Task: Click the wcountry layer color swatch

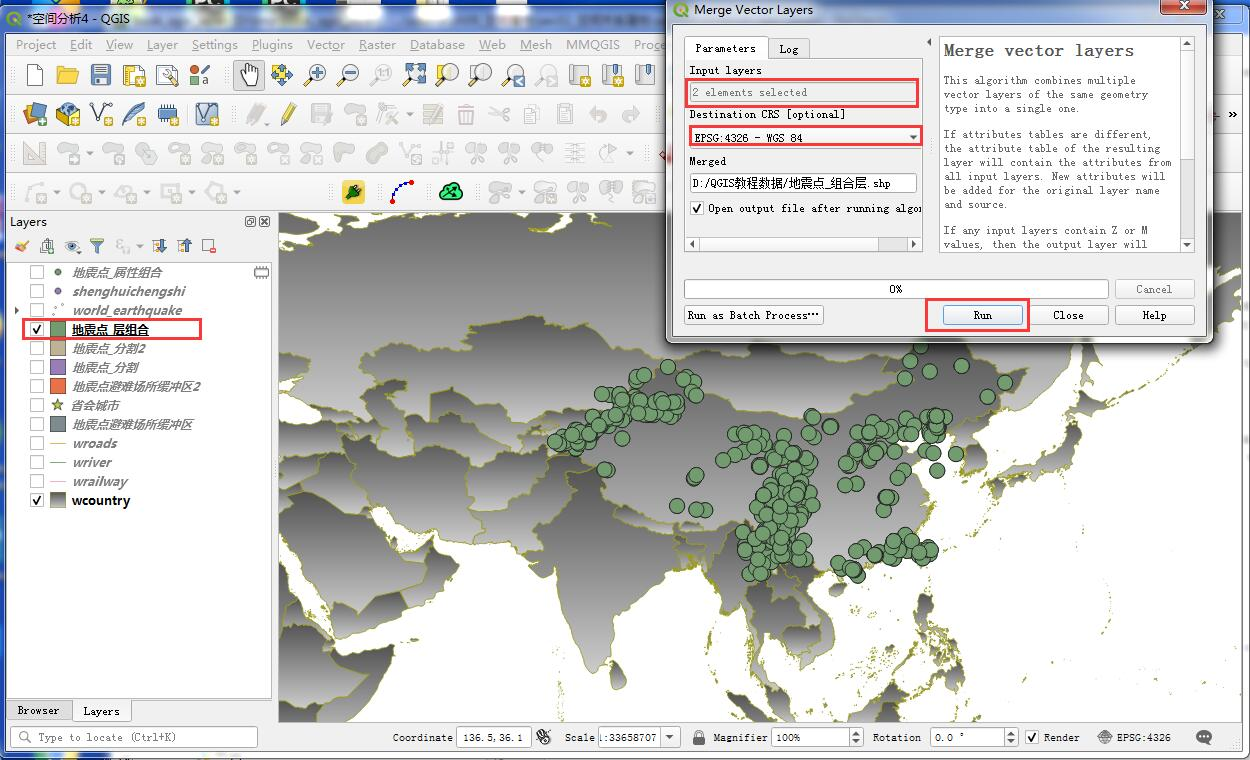Action: (x=58, y=500)
